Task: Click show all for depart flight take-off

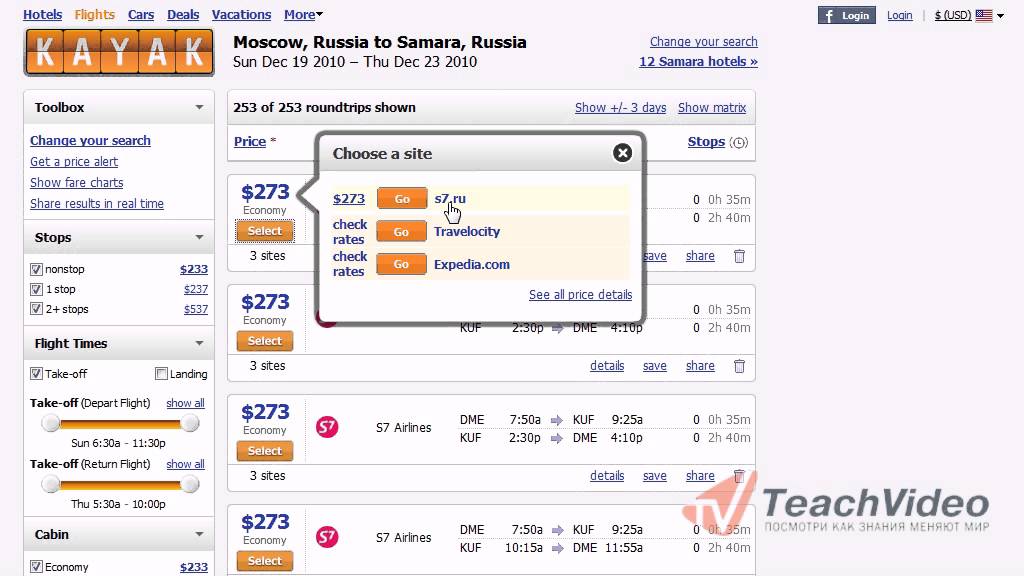Action: [x=185, y=403]
